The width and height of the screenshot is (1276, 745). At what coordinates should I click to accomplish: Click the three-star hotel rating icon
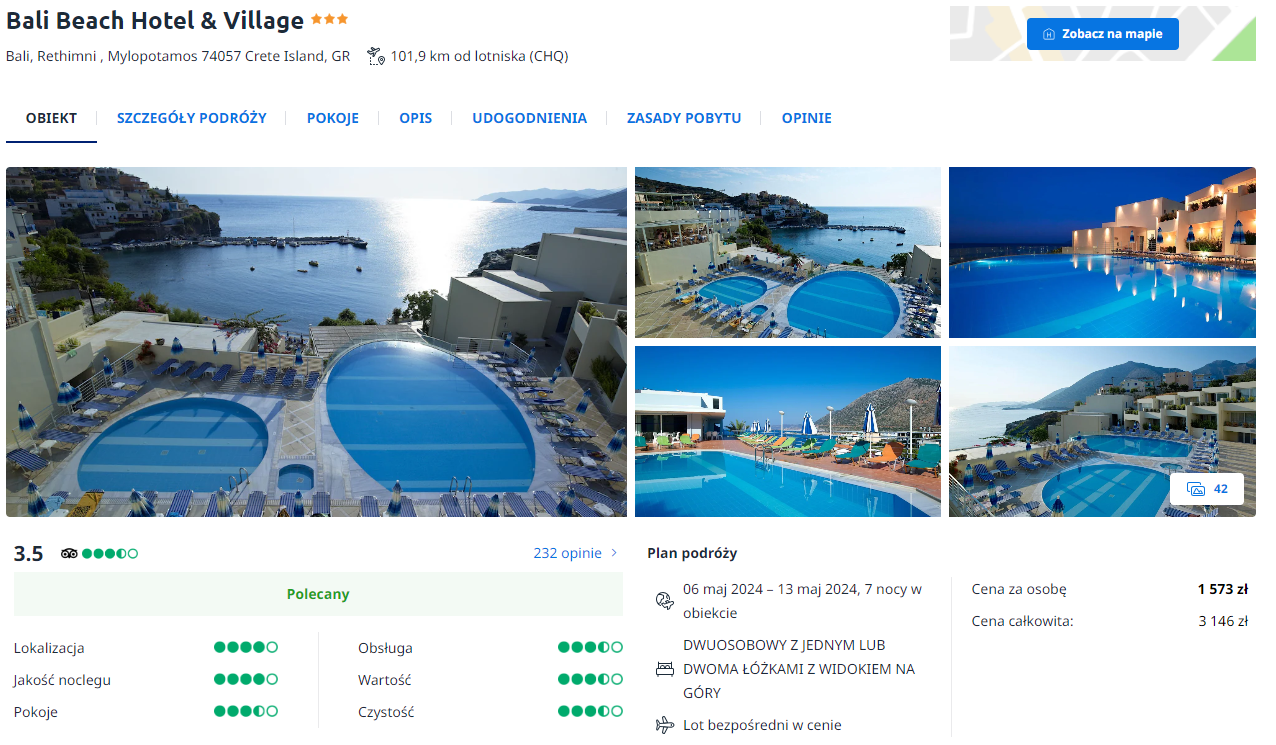[329, 20]
